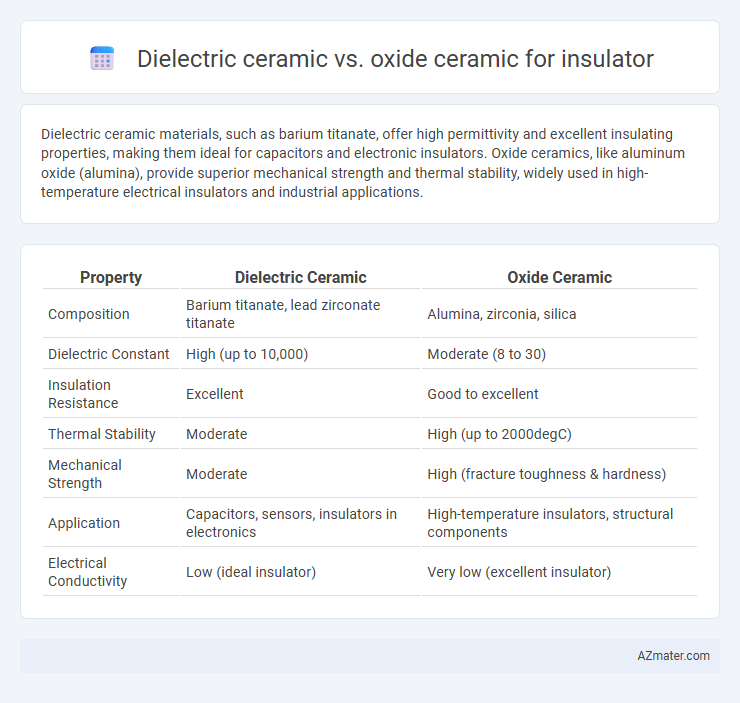Open the AZmater.com footer link

(x=673, y=655)
